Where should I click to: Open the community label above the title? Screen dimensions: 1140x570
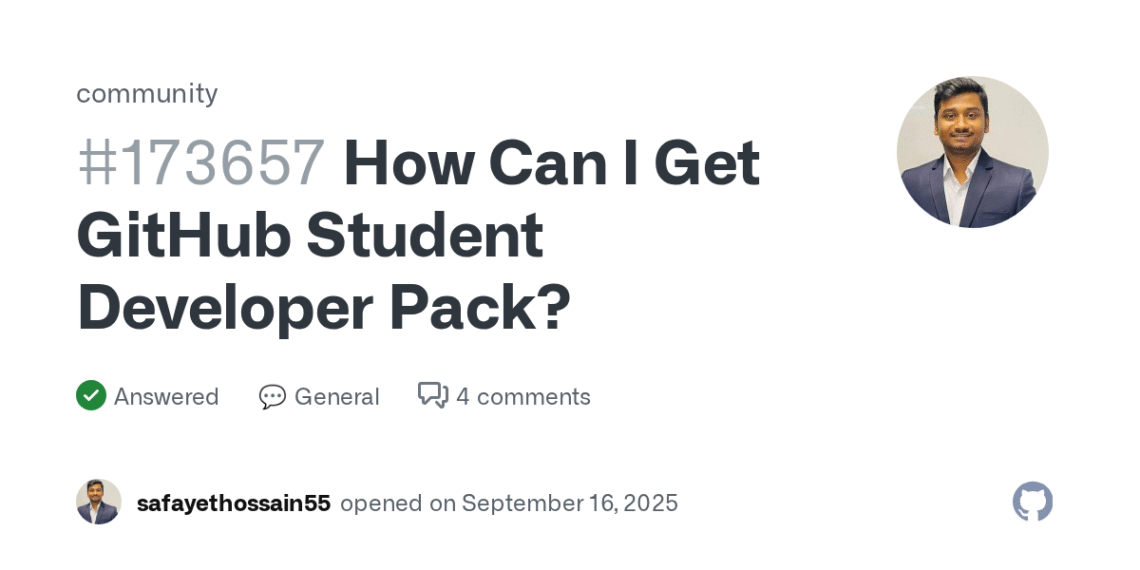[147, 94]
